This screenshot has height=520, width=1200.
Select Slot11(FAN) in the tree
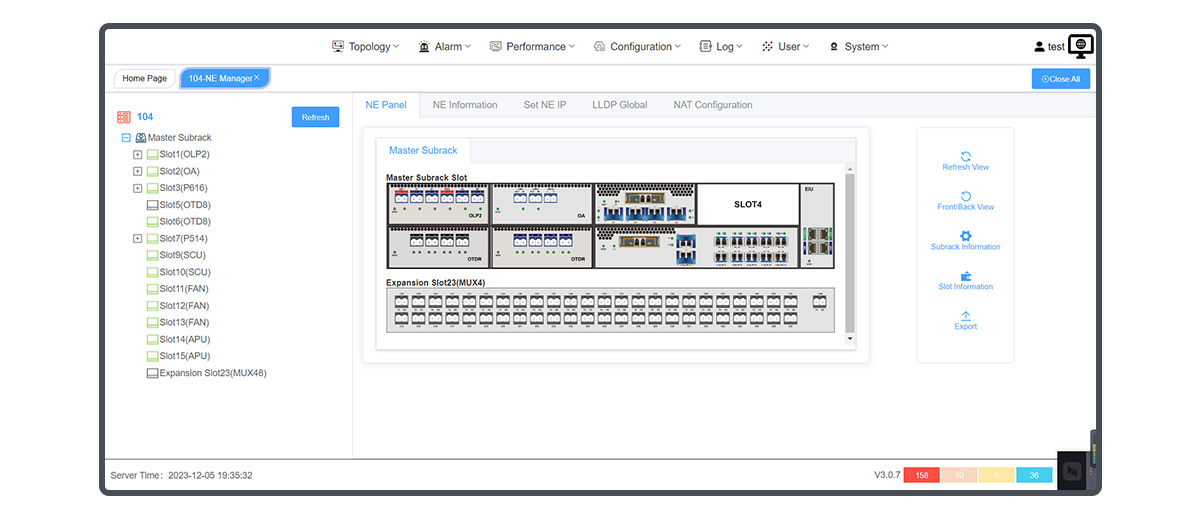(x=185, y=289)
